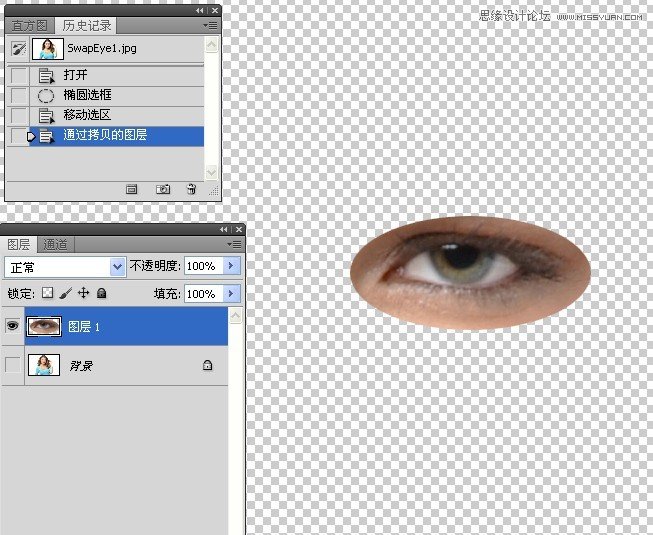Click the SwapEye1.jpg snapshot name
The image size is (653, 535).
coord(102,48)
